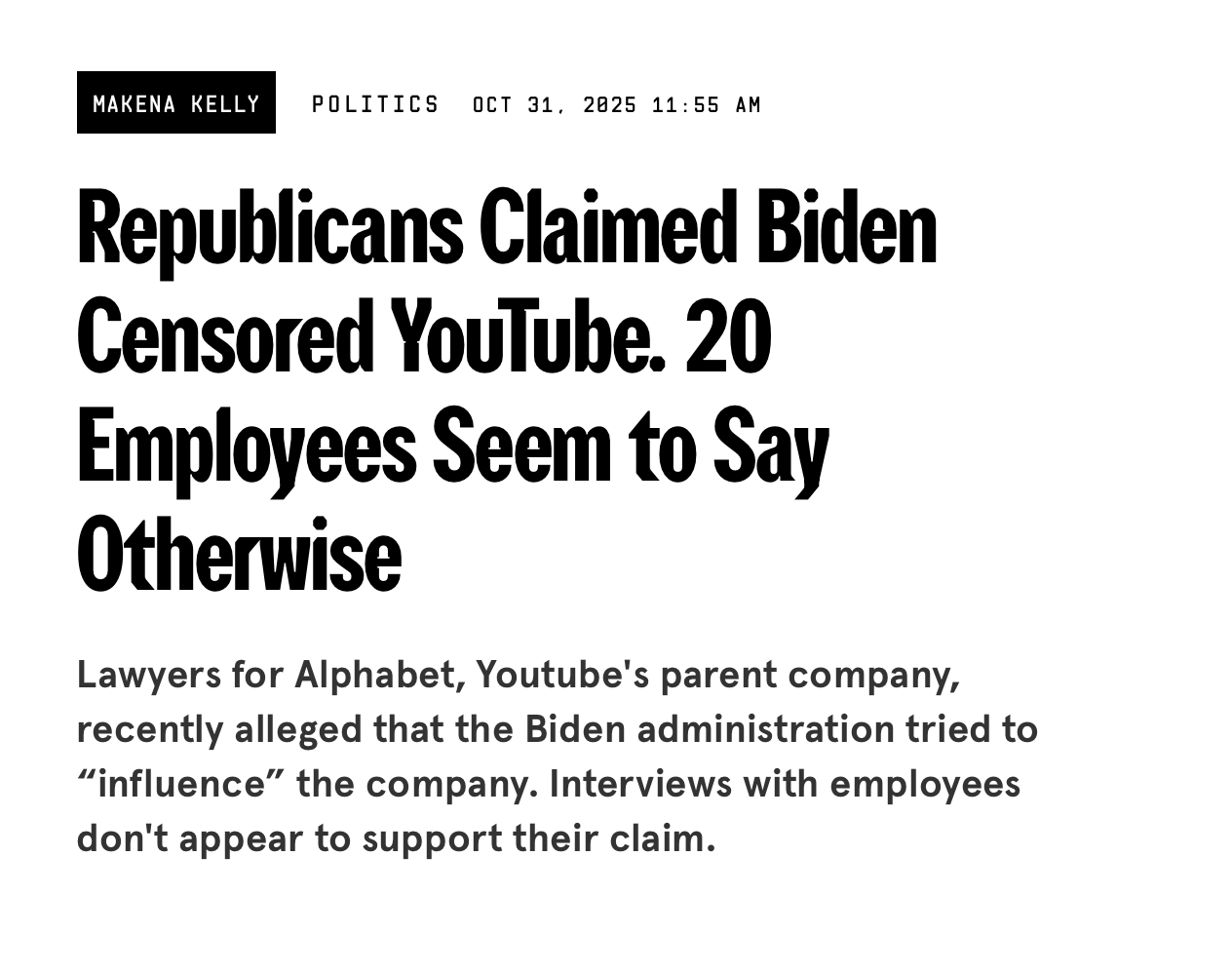This screenshot has height=973, width=1232.
Task: Click the word "Republicans" in the headline
Action: (269, 227)
